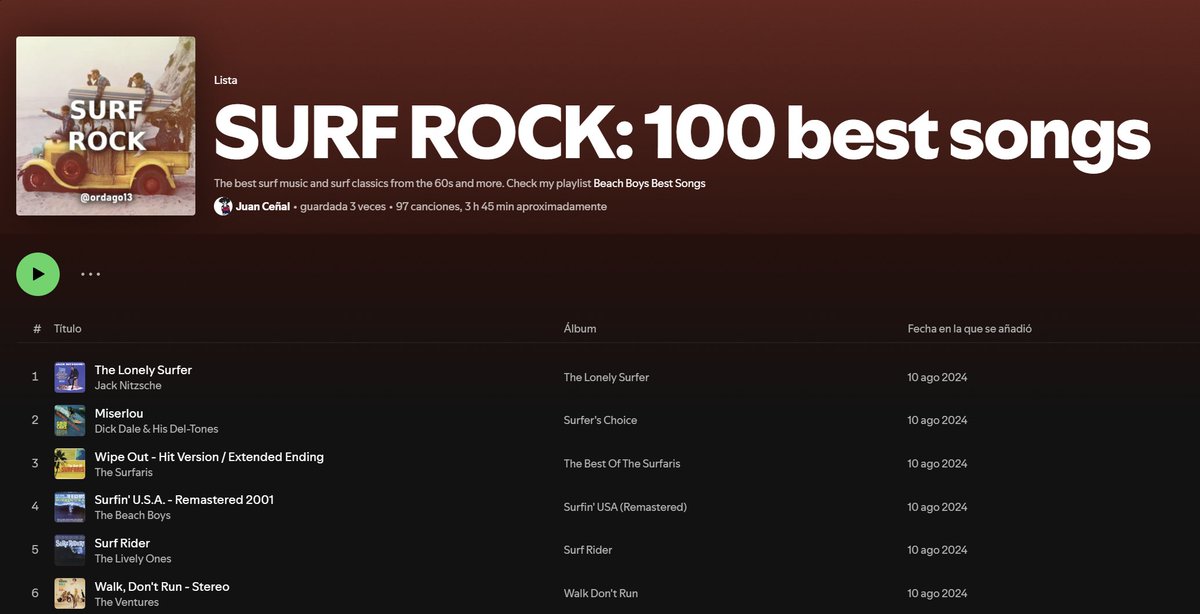Screen dimensions: 1200x614
Task: Open the Surf Rider album link
Action: click(x=588, y=551)
